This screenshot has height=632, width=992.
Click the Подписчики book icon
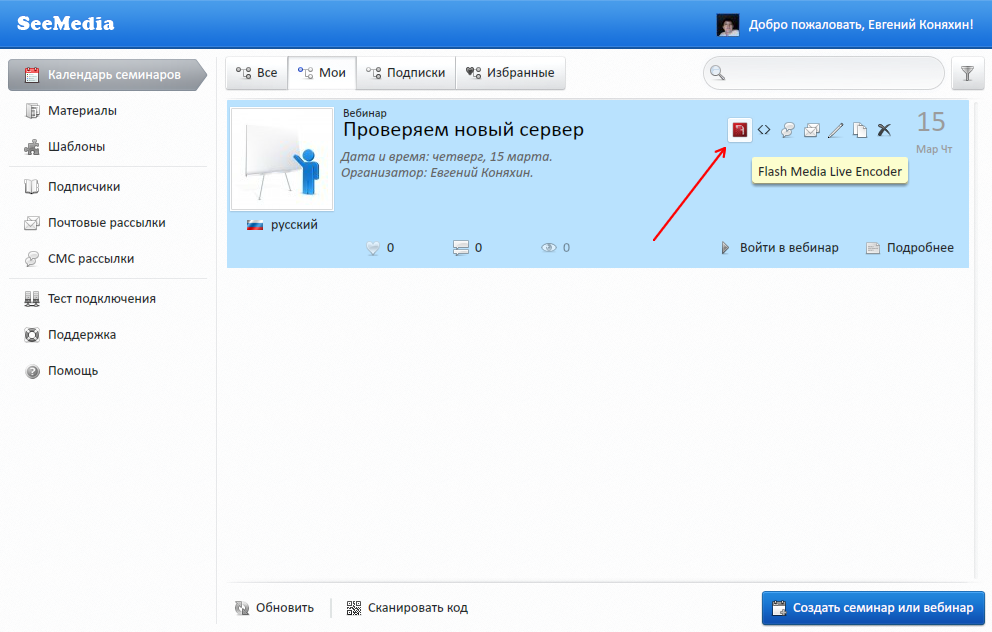pyautogui.click(x=32, y=187)
